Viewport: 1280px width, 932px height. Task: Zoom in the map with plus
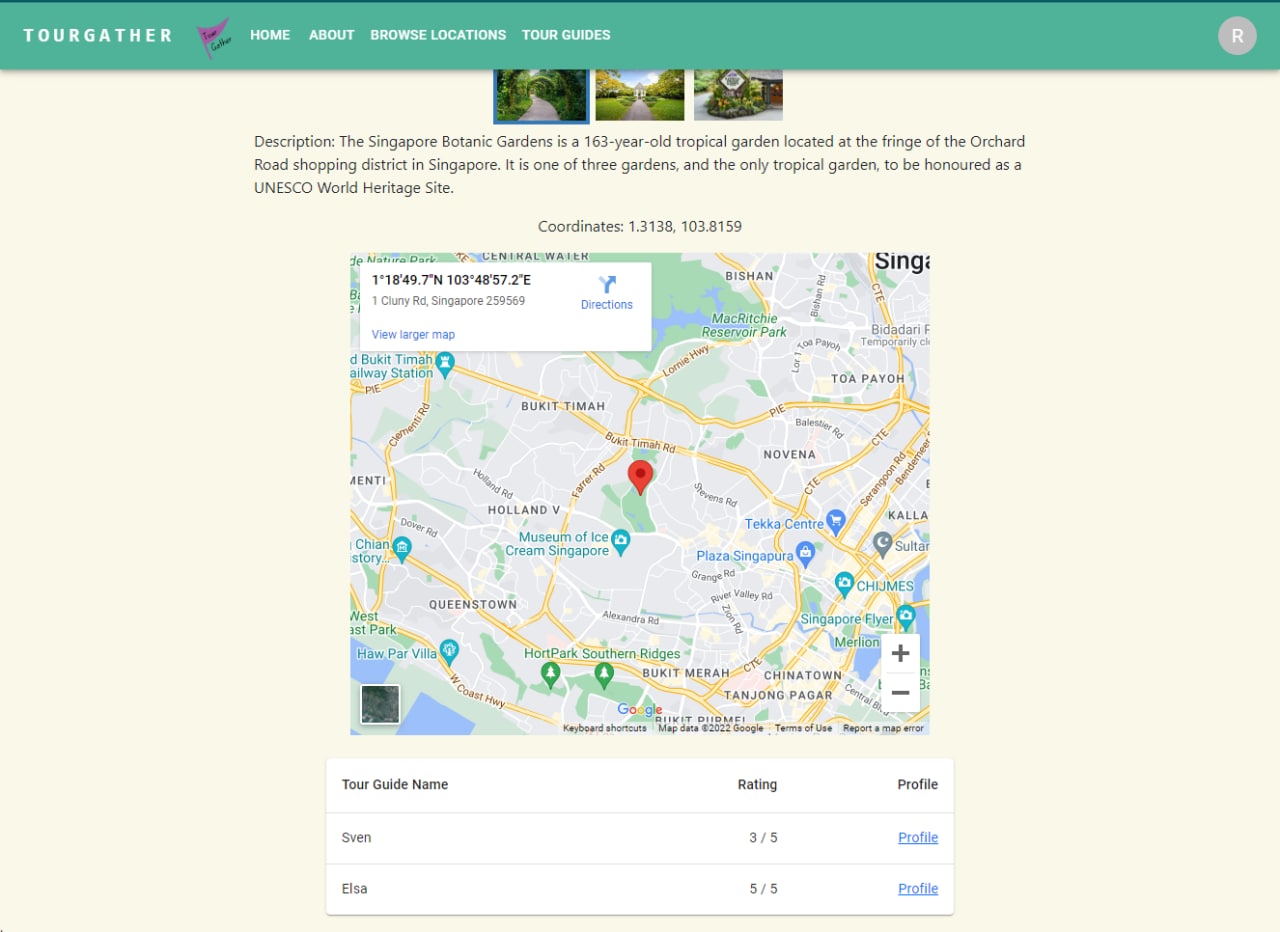900,653
